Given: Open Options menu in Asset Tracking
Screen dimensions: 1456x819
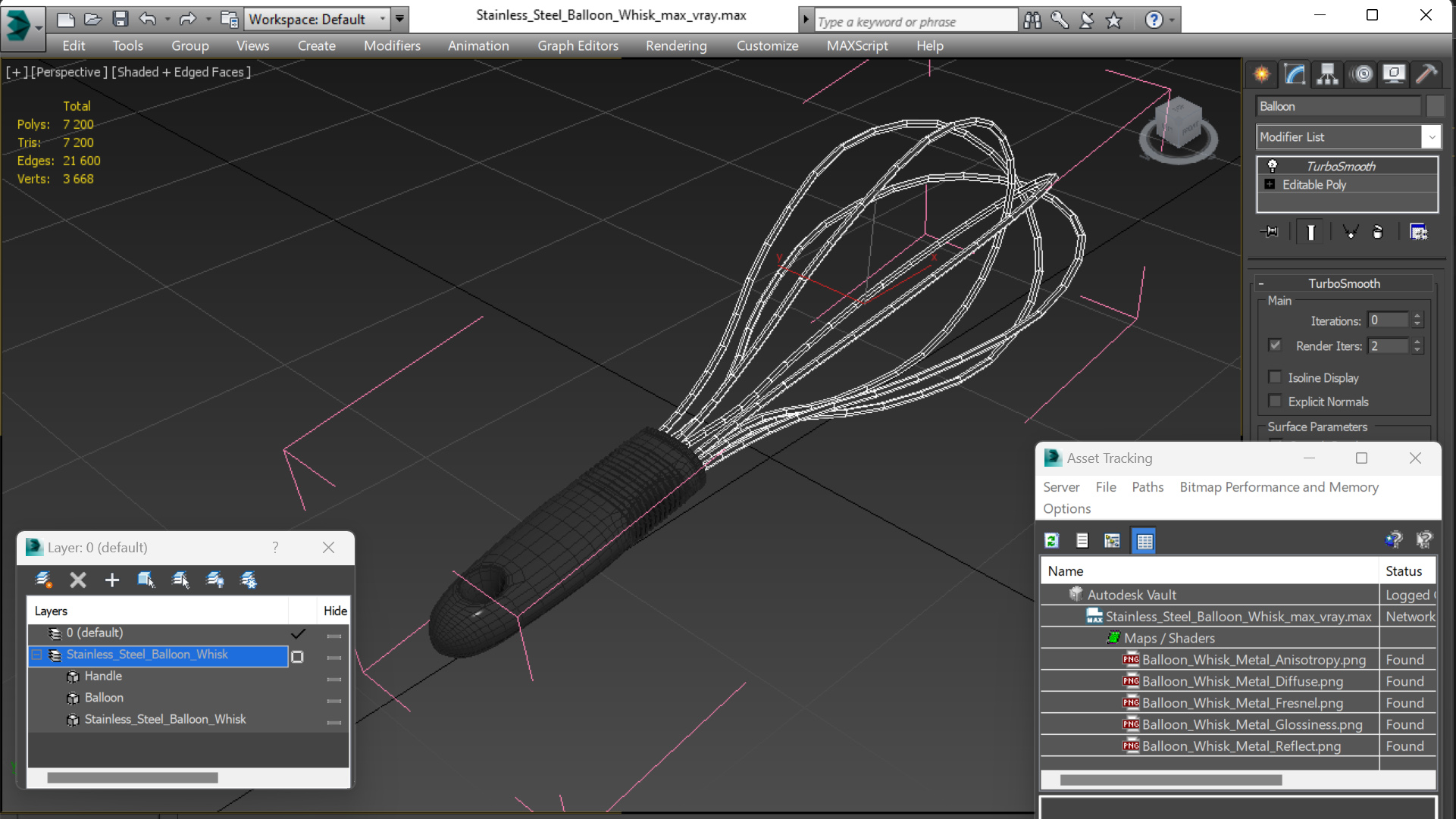Looking at the screenshot, I should tap(1066, 508).
